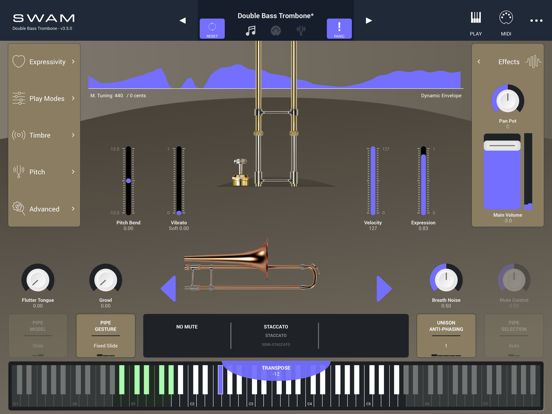Open the three-dots more menu

click(x=536, y=21)
